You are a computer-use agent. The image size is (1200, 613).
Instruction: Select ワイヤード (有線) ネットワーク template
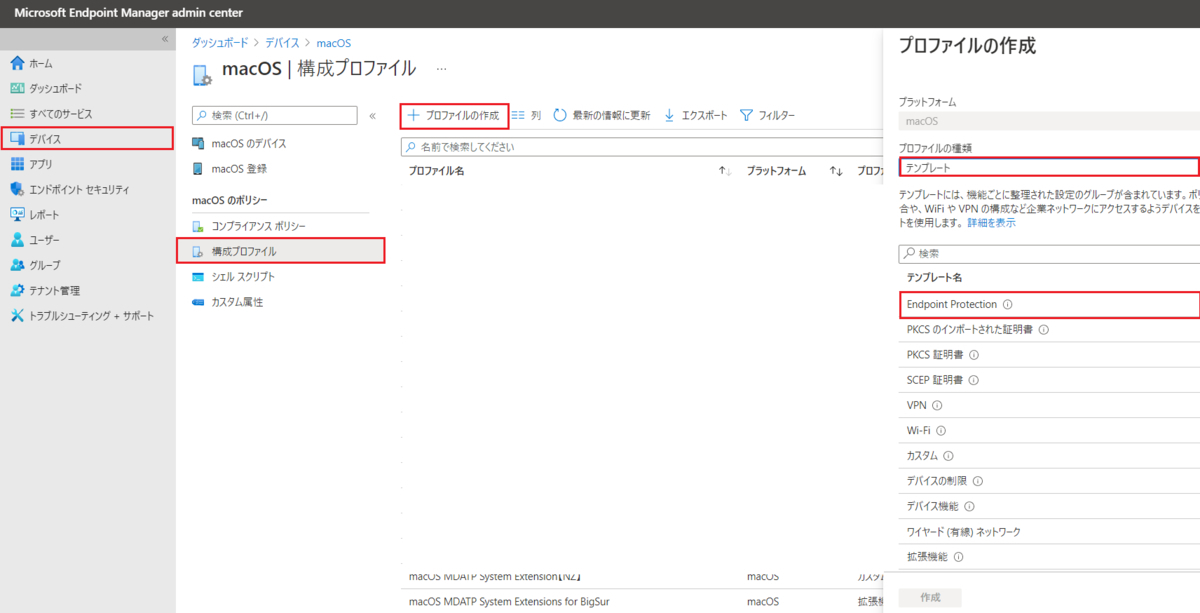coord(1048,532)
